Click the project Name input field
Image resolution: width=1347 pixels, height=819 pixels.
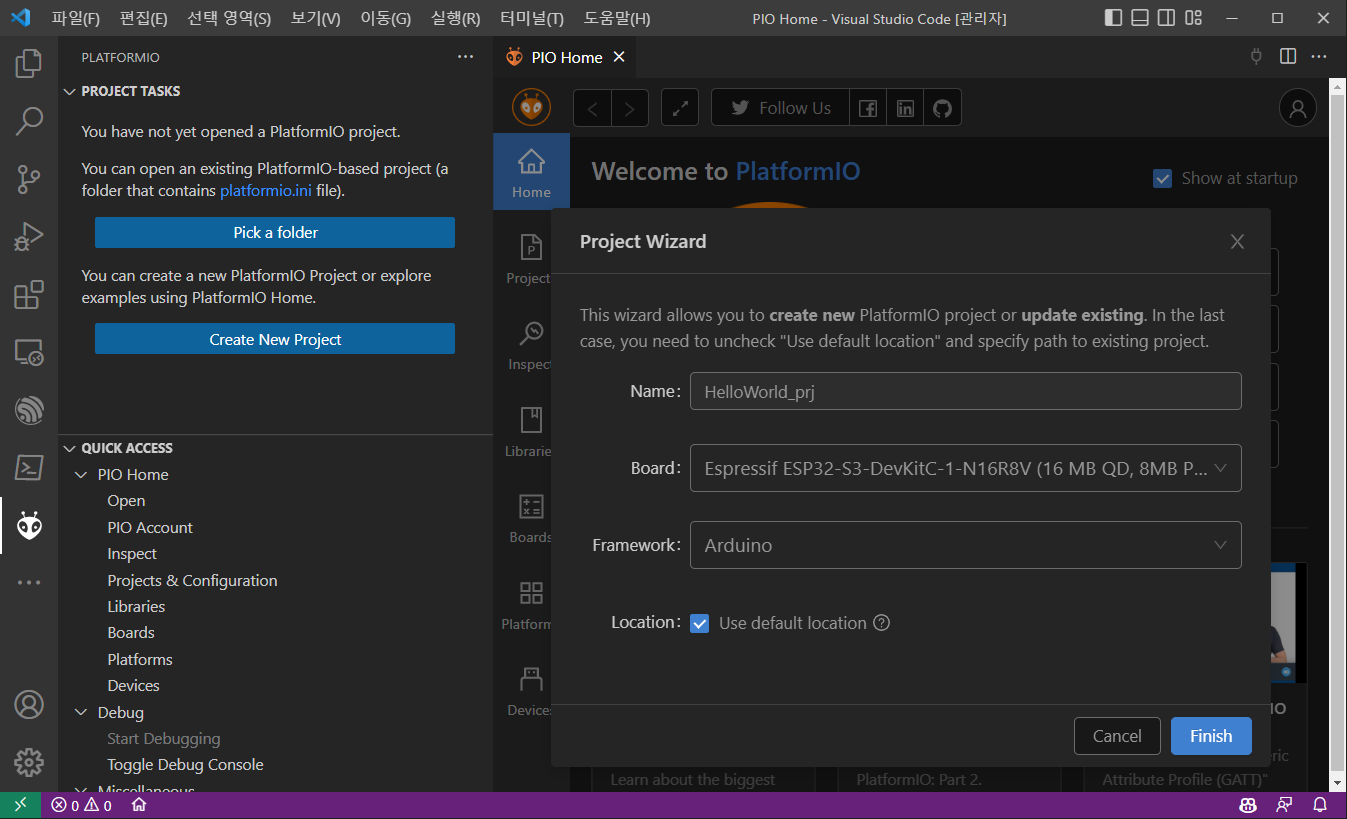(x=965, y=391)
